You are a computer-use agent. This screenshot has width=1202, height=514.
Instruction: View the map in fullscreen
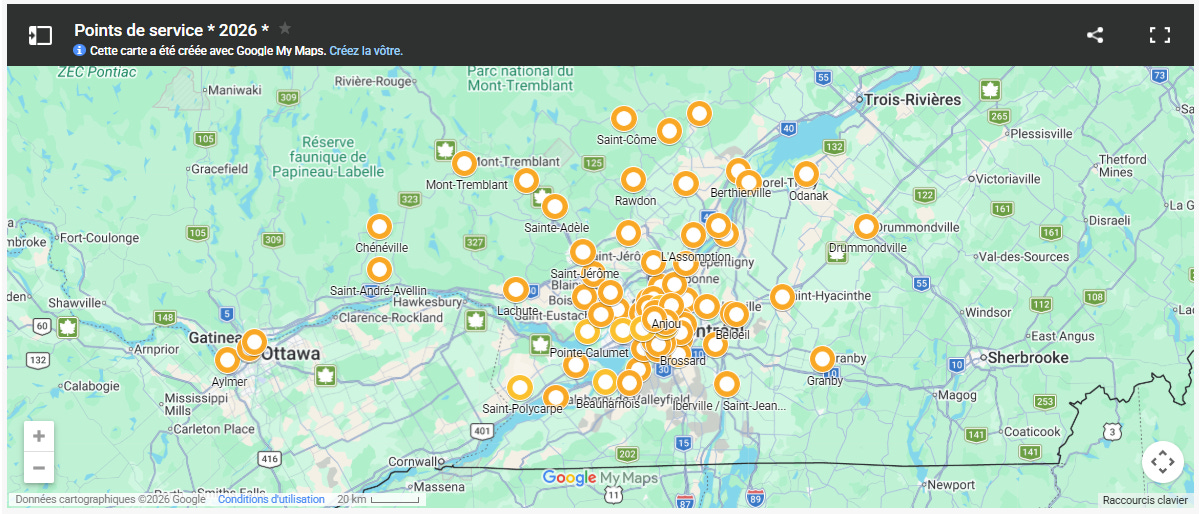click(1160, 35)
